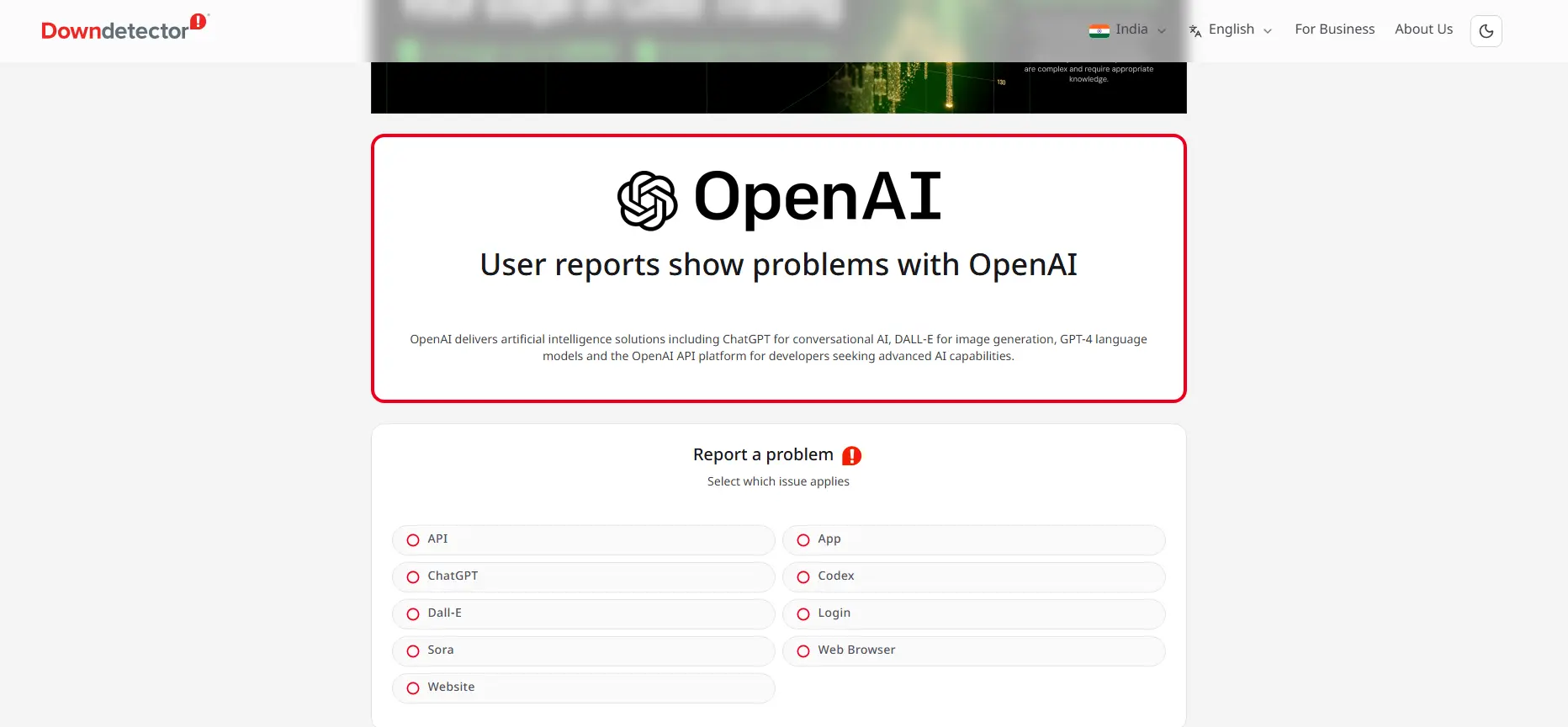Choose ChatGPT as the problem

583,576
